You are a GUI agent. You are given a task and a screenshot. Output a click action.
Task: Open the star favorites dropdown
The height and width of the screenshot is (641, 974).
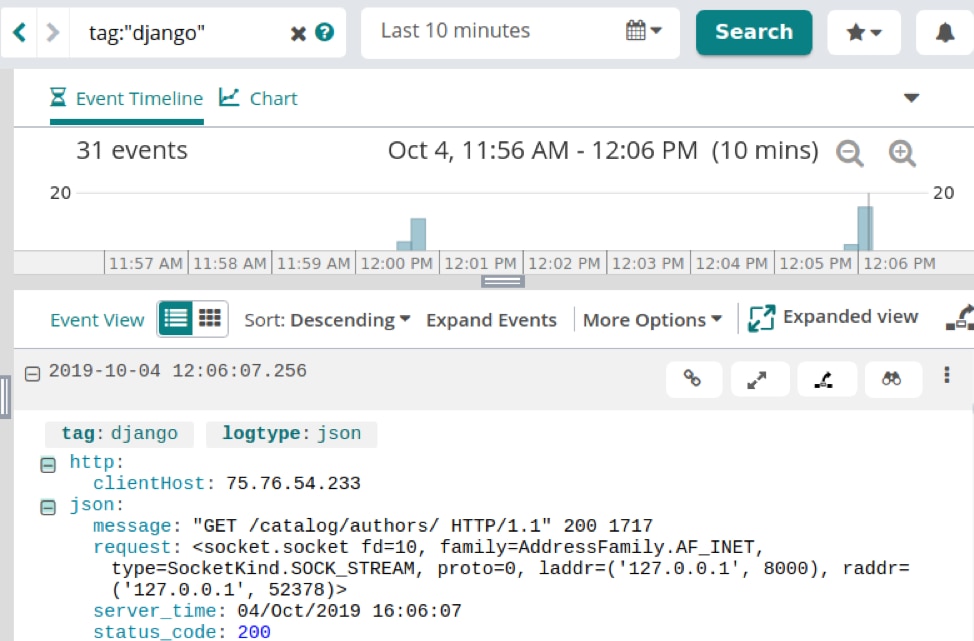pyautogui.click(x=864, y=33)
